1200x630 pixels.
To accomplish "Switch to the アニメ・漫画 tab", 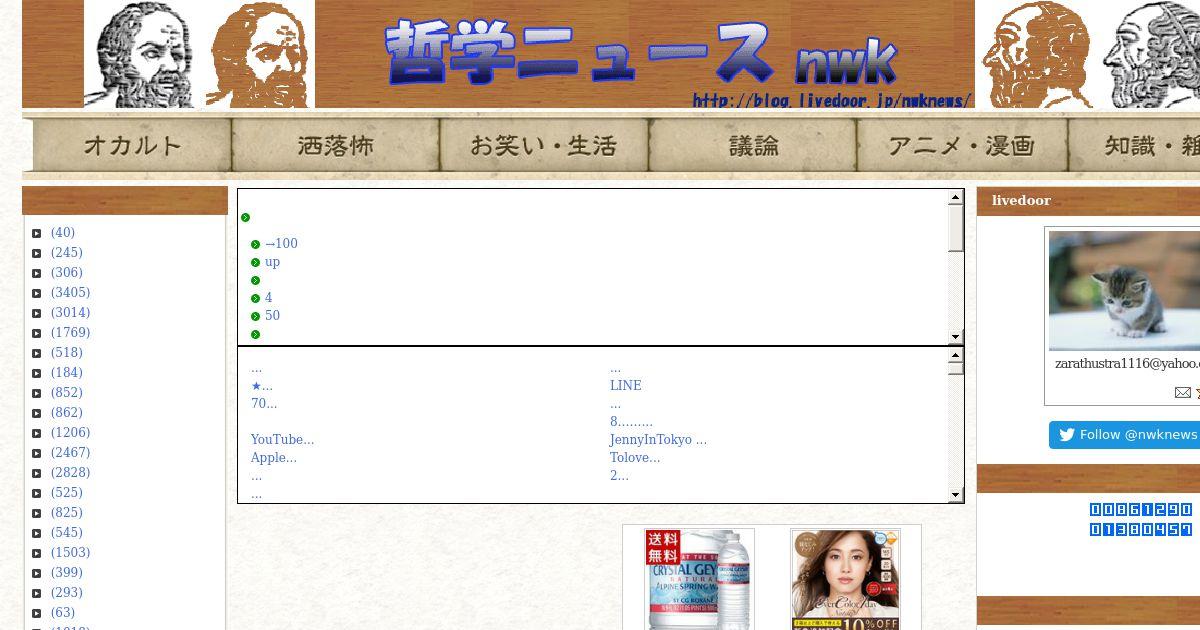I will [962, 146].
